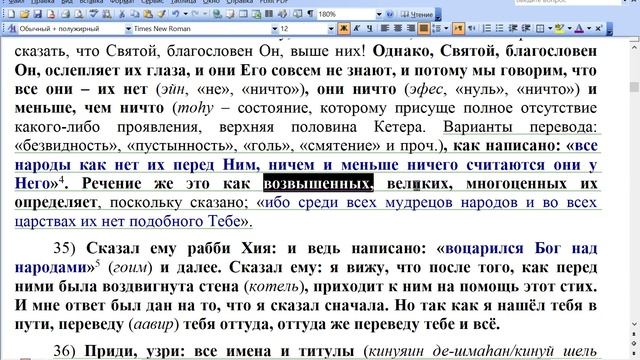The width and height of the screenshot is (640, 360).
Task: Activate the Format Painter brush
Action: click(x=162, y=14)
